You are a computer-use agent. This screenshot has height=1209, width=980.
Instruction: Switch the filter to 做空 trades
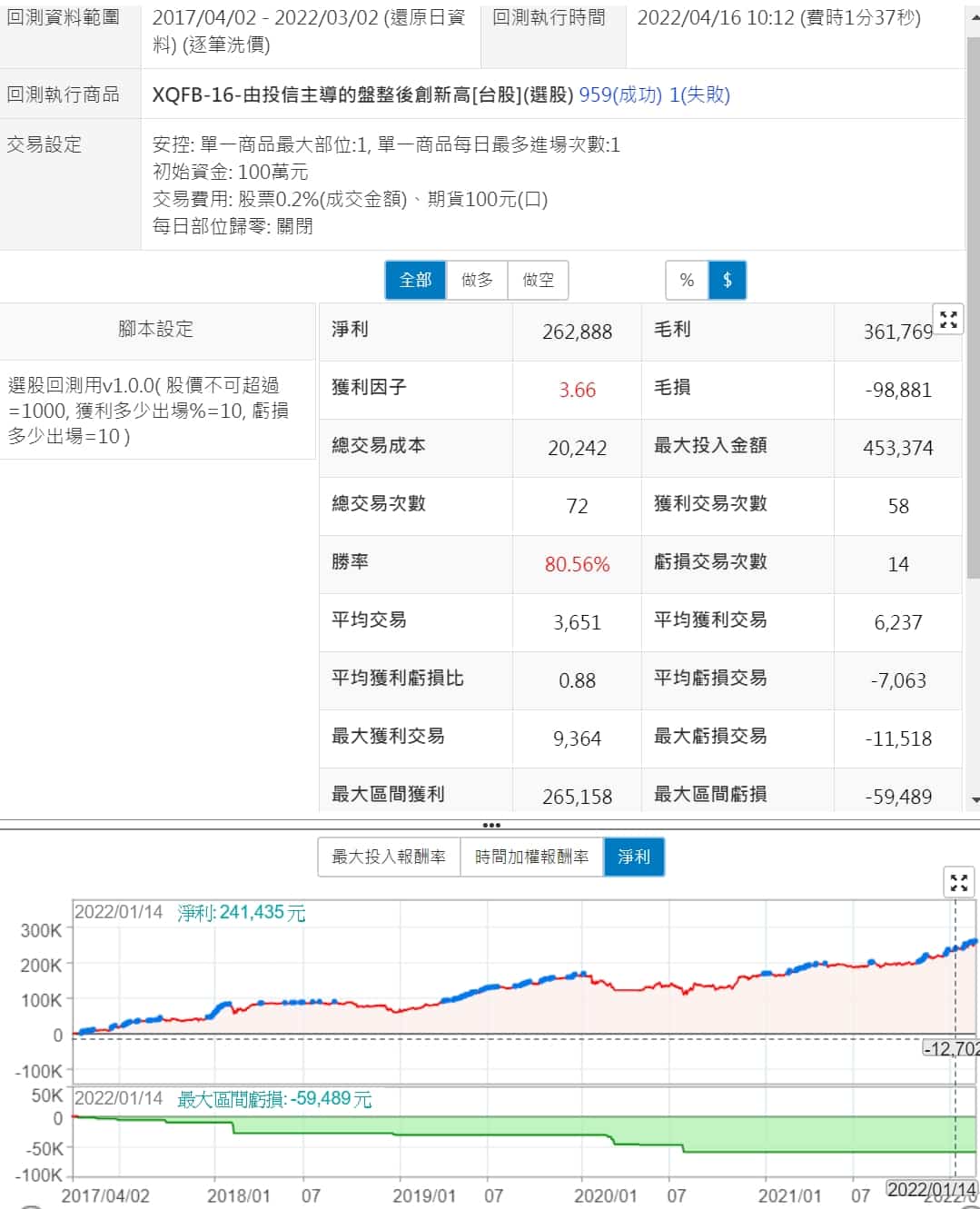click(538, 280)
